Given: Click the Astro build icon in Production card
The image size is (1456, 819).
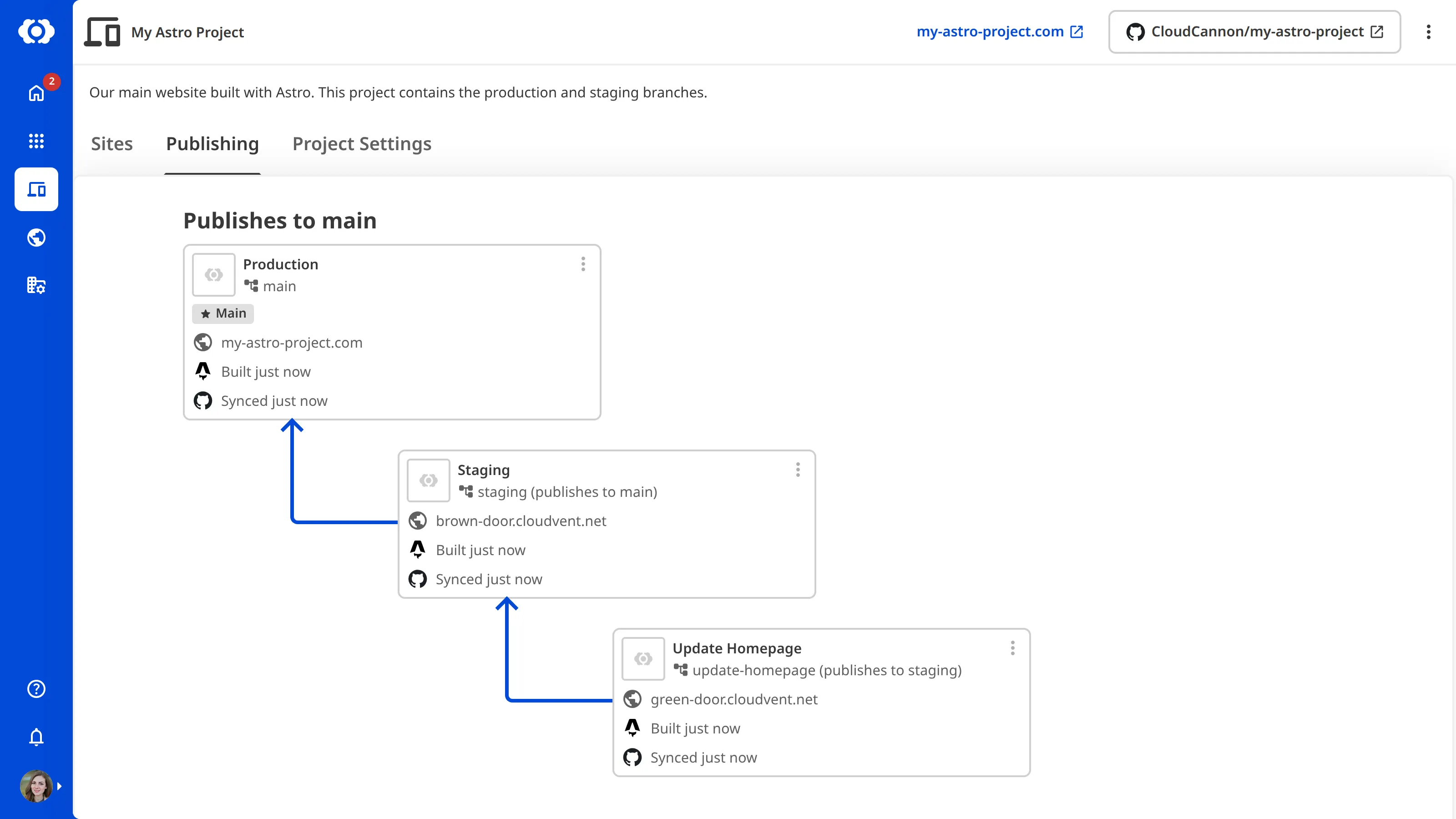Looking at the screenshot, I should [x=203, y=371].
